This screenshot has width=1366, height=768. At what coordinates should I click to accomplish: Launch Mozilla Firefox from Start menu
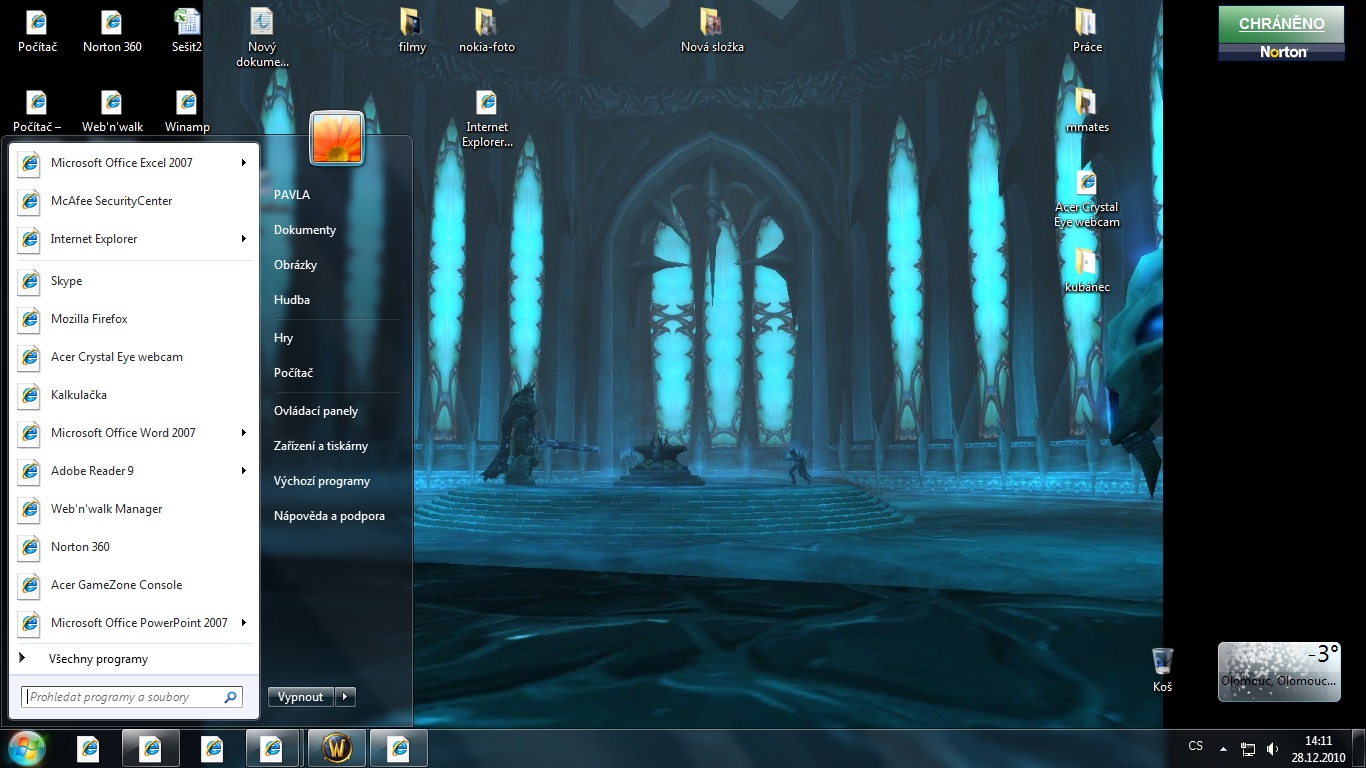click(x=134, y=318)
